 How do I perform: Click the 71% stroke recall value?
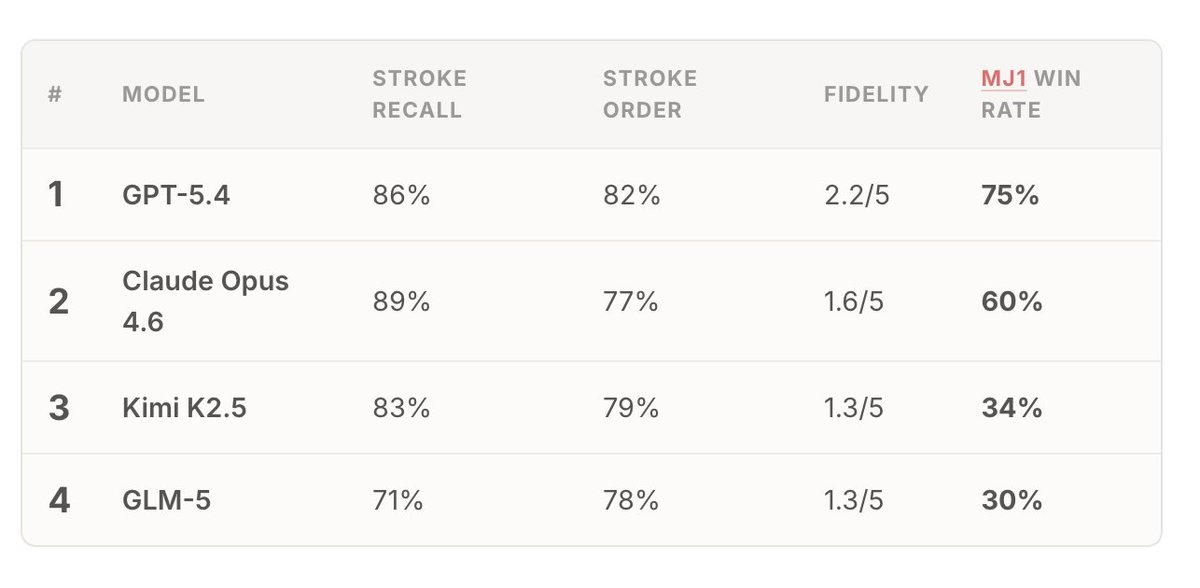[x=400, y=500]
